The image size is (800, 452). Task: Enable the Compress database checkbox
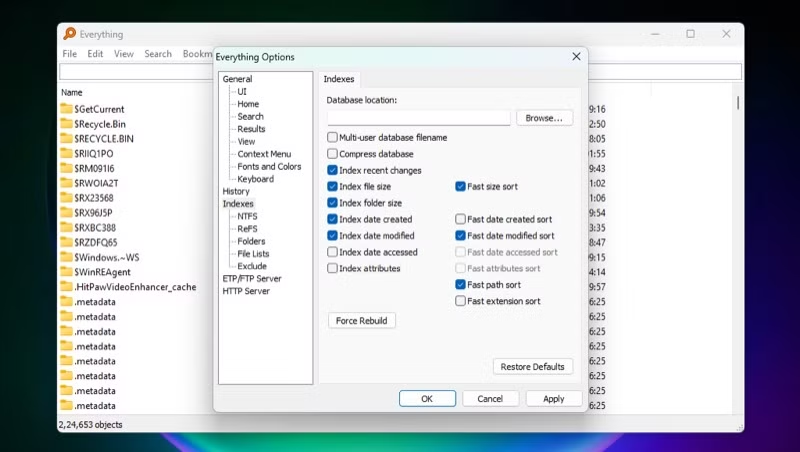point(332,154)
